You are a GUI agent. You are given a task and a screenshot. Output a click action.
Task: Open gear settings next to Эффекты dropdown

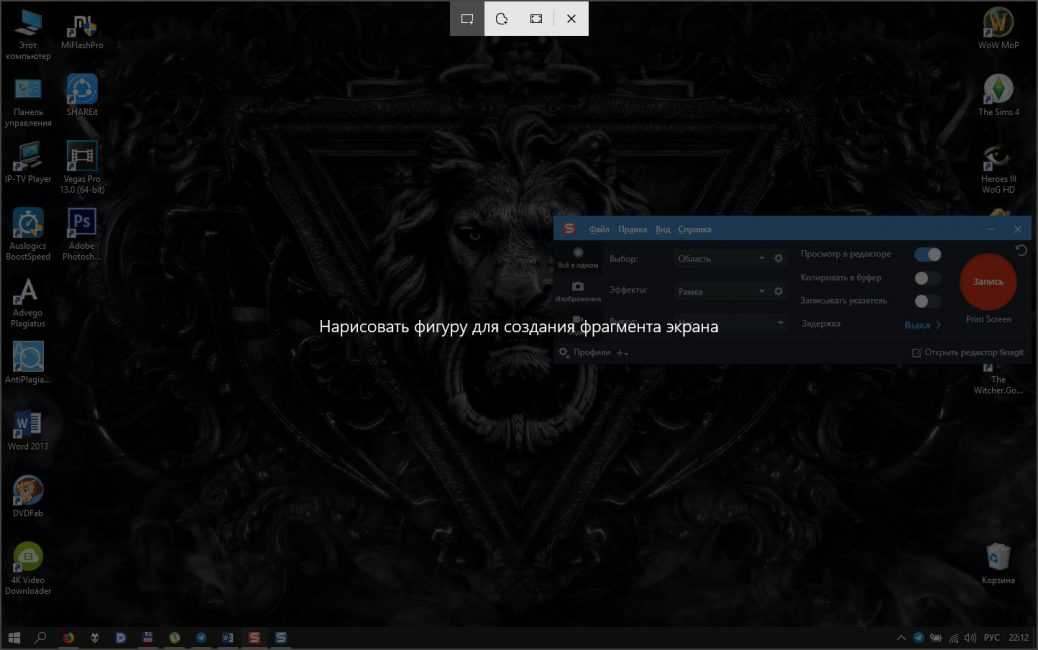point(778,291)
